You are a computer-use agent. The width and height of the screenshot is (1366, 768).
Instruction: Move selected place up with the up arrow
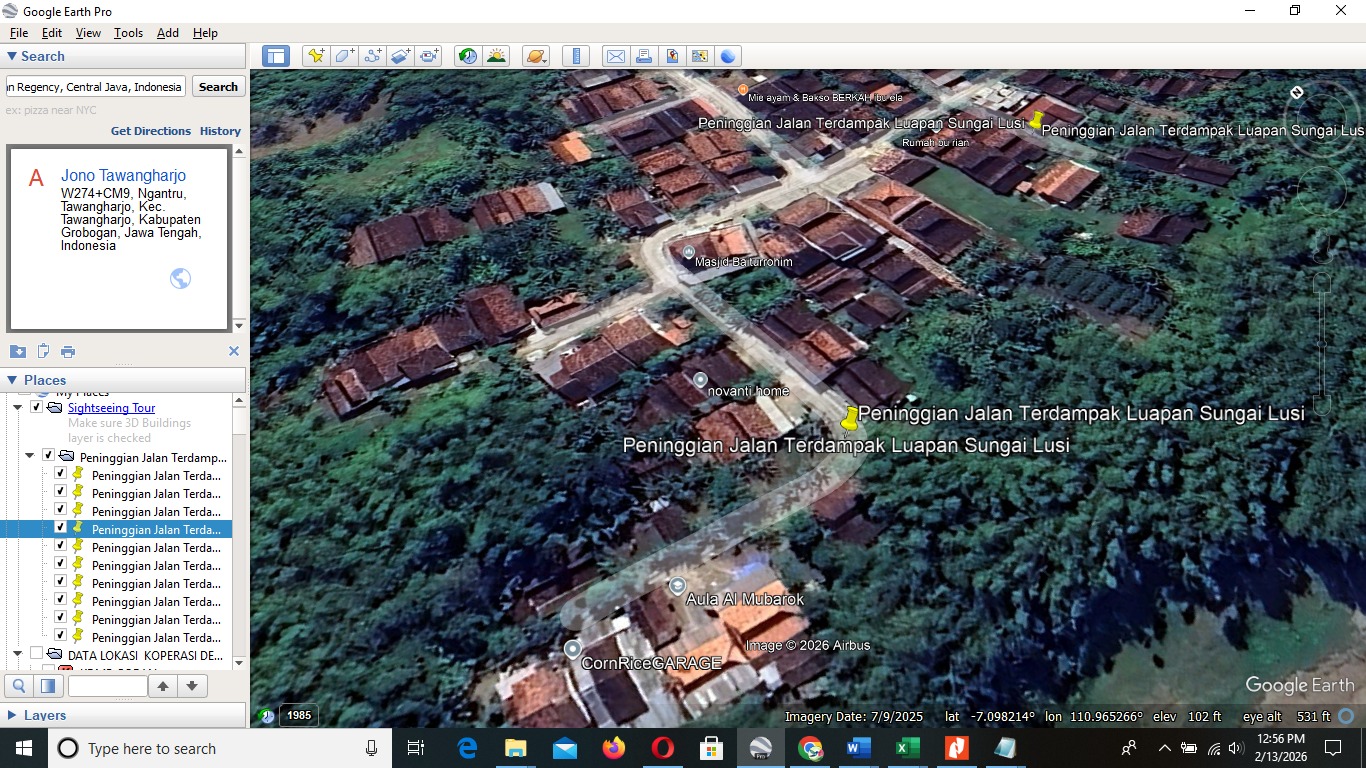(163, 686)
